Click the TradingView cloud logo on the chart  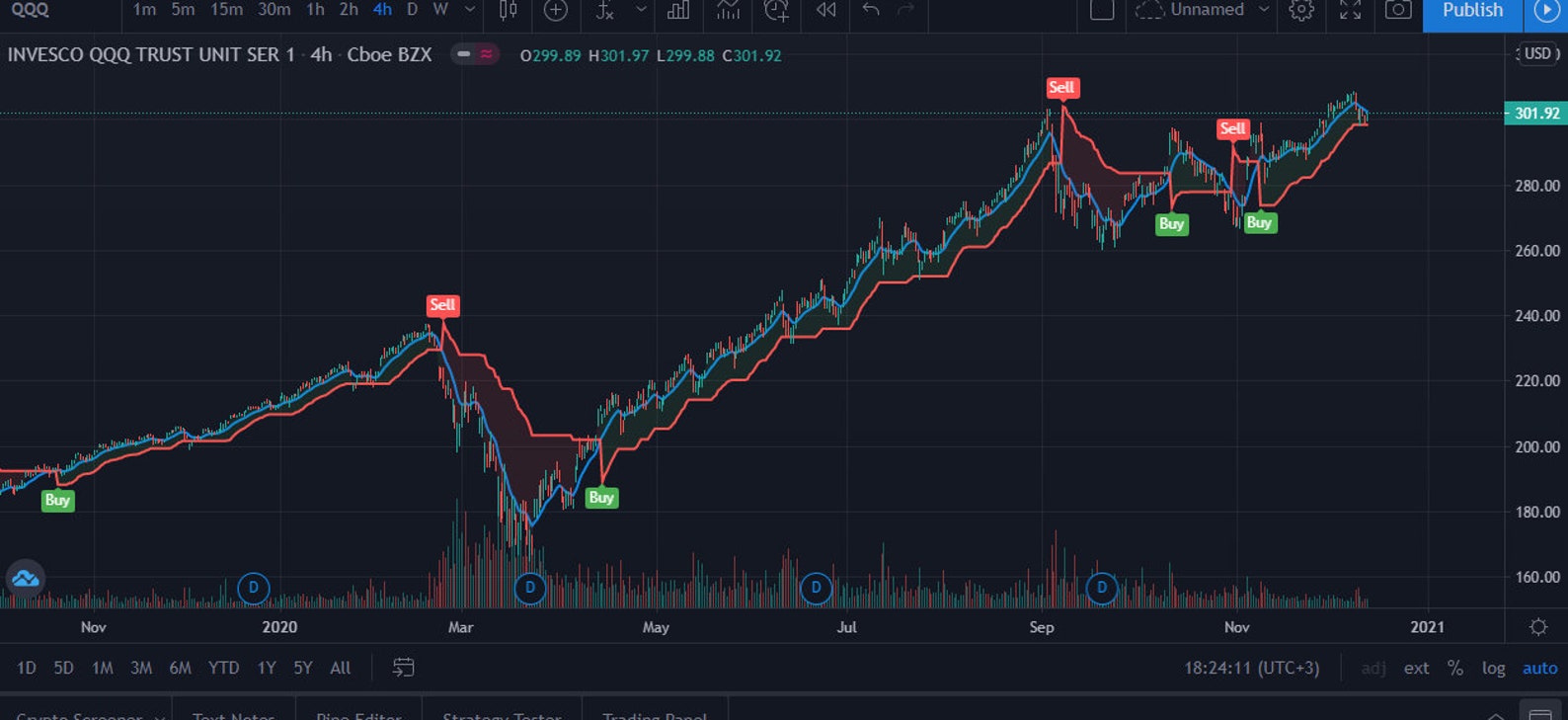click(x=25, y=578)
